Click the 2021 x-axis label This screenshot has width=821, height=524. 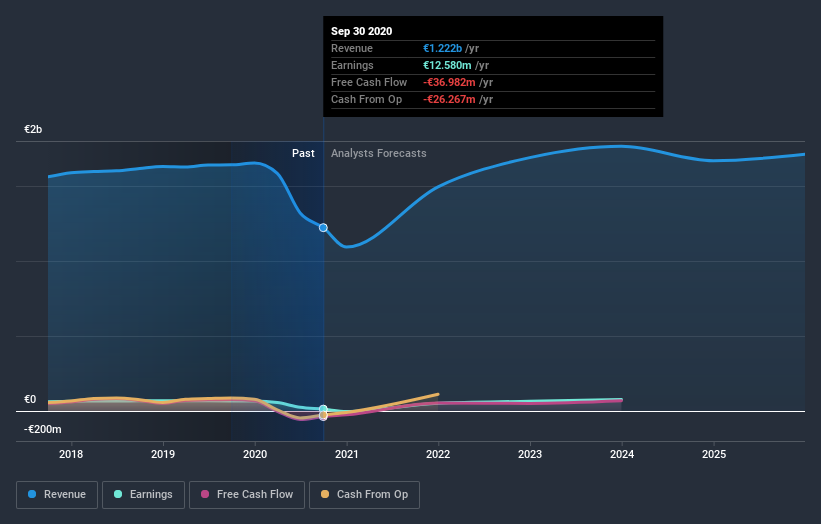(x=347, y=454)
